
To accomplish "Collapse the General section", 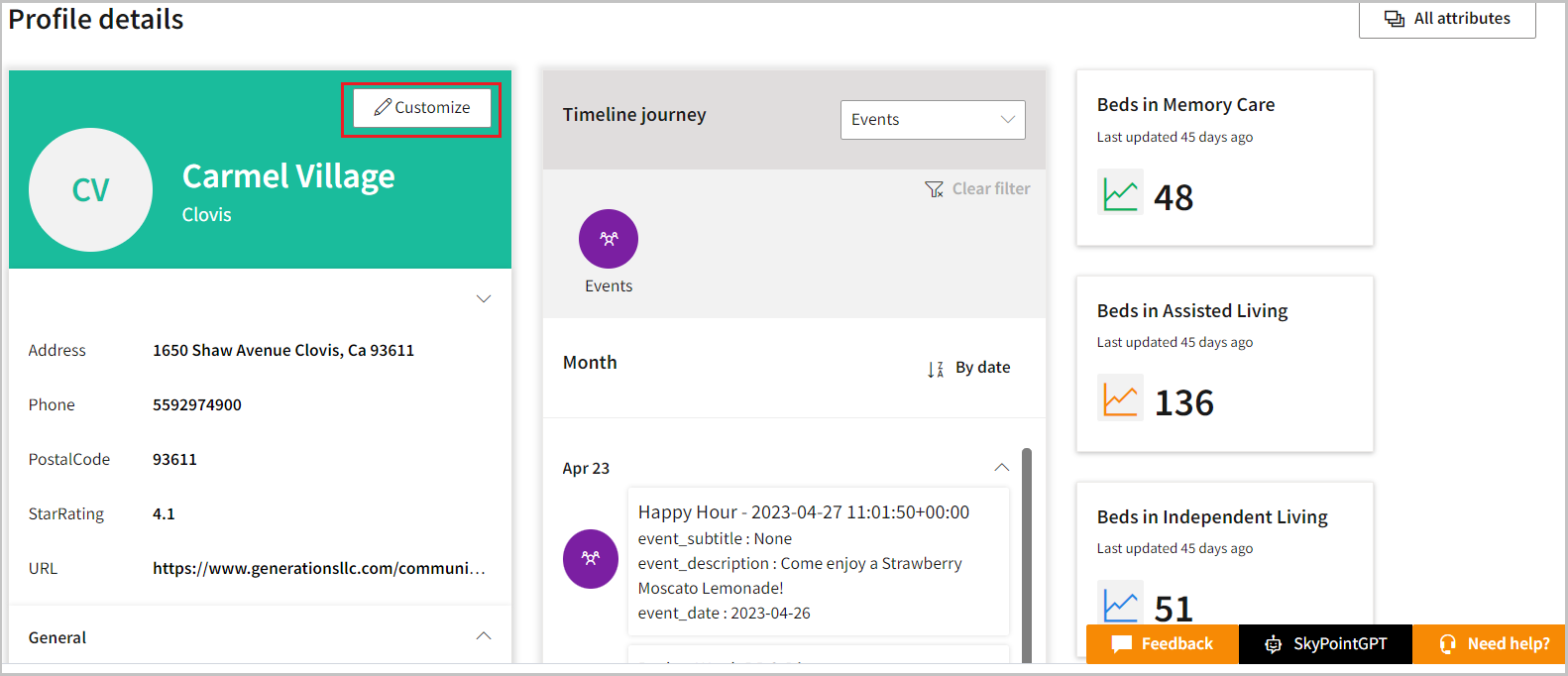I will tap(484, 636).
